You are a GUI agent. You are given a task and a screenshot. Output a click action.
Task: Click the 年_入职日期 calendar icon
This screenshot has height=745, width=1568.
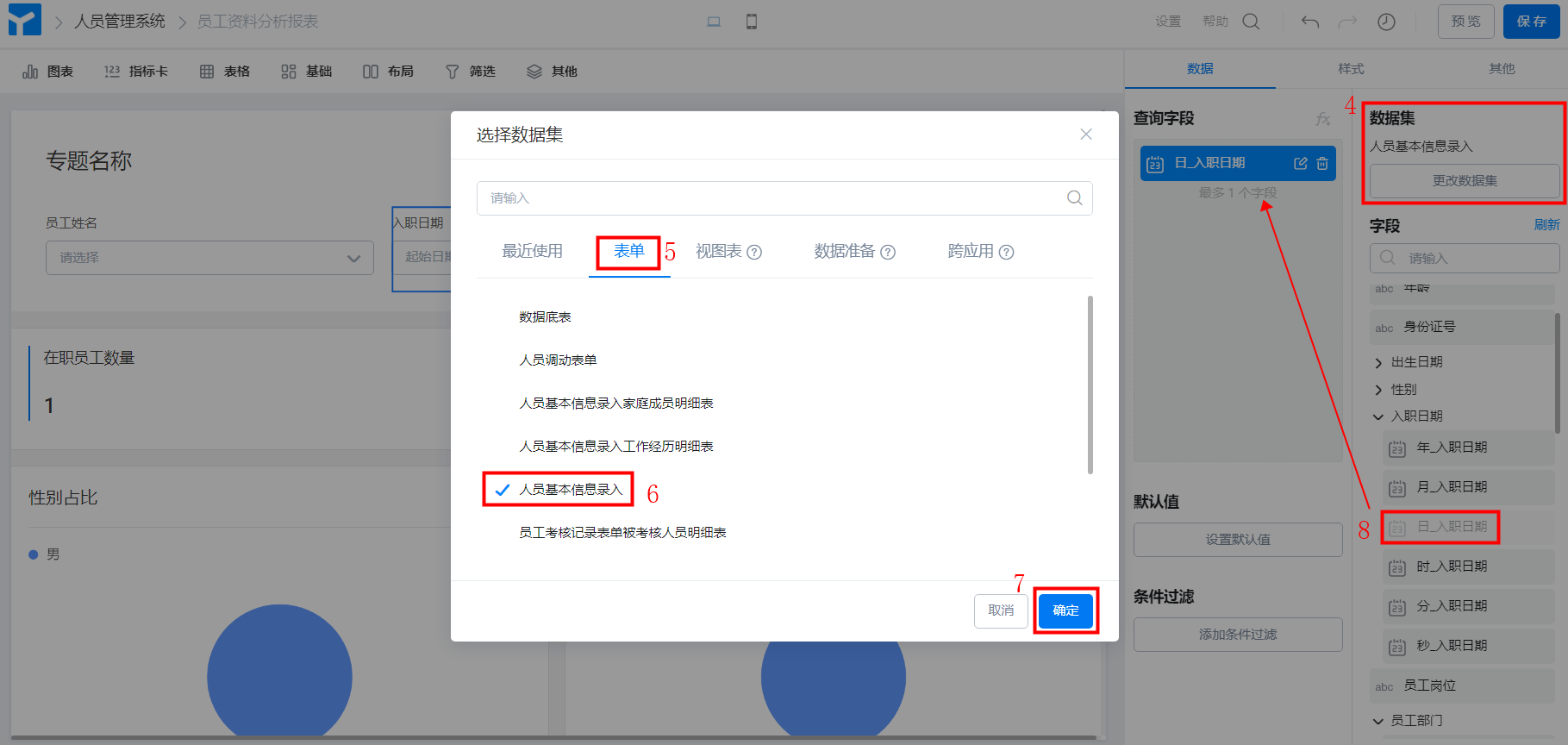[x=1397, y=448]
